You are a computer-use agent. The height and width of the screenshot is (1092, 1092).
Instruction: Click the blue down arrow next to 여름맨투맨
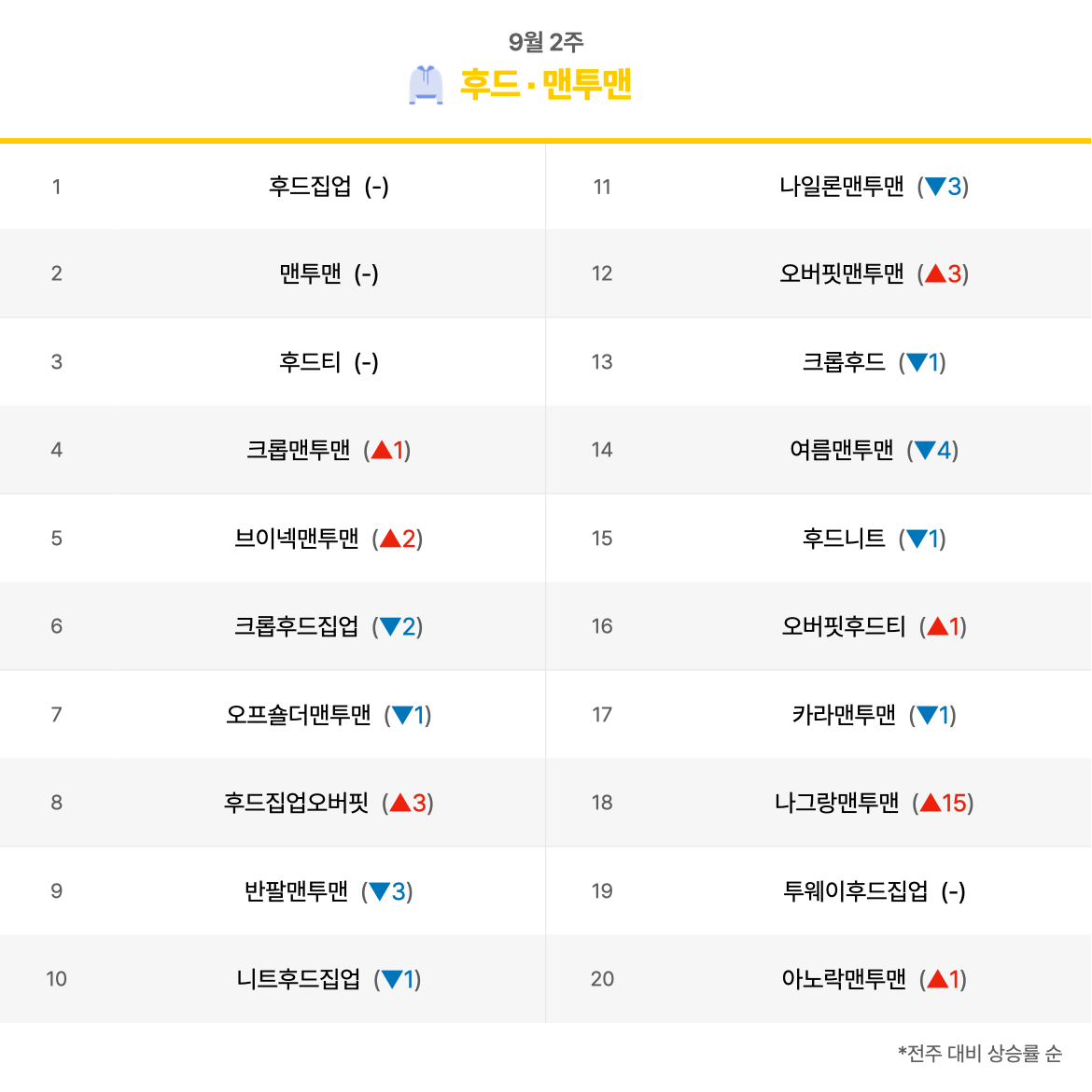pyautogui.click(x=925, y=450)
